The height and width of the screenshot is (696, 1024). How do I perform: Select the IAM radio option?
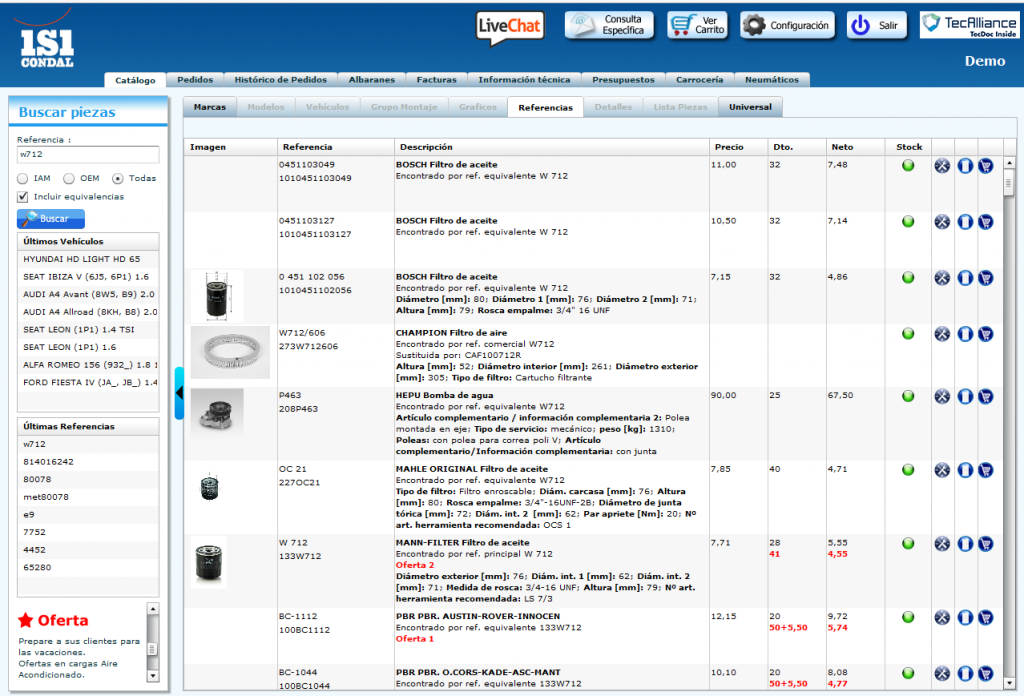pyautogui.click(x=23, y=179)
